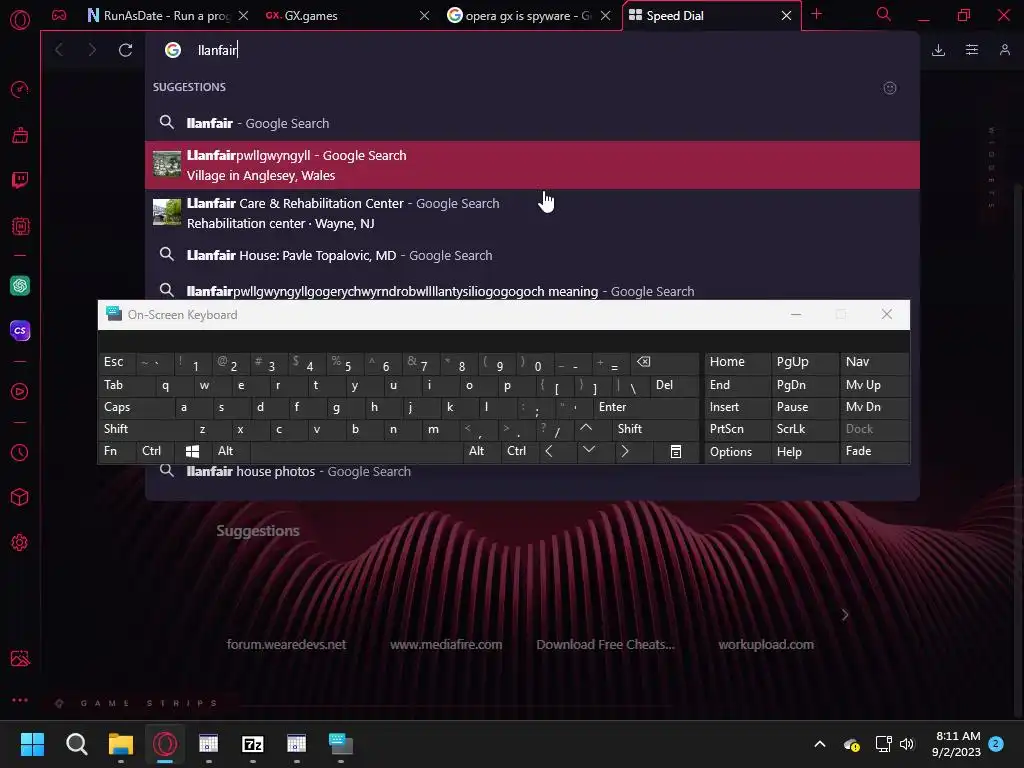Open File Explorer from taskbar
Image resolution: width=1024 pixels, height=768 pixels.
(x=121, y=744)
